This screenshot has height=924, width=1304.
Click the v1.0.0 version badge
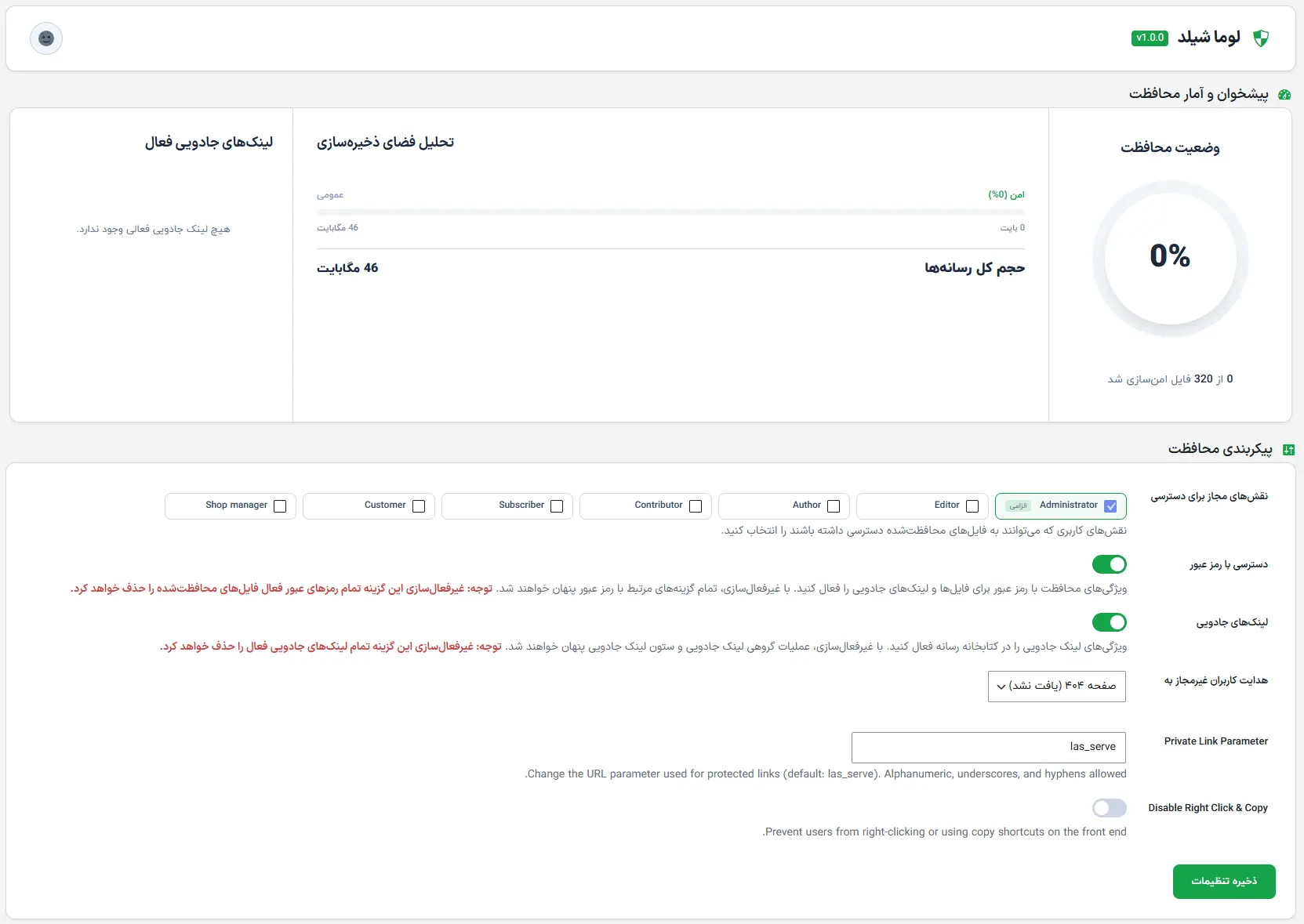1150,38
